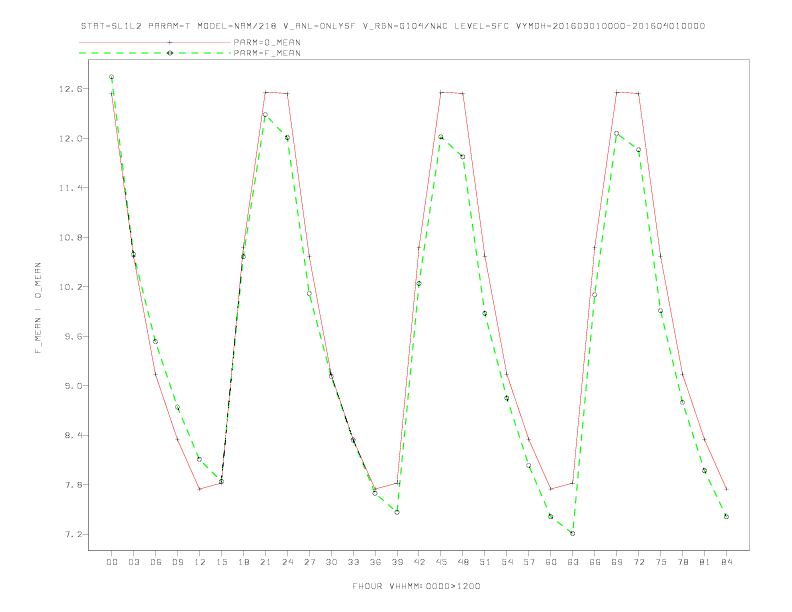Click x-axis tick label 03
This screenshot has width=792, height=612.
[x=133, y=562]
